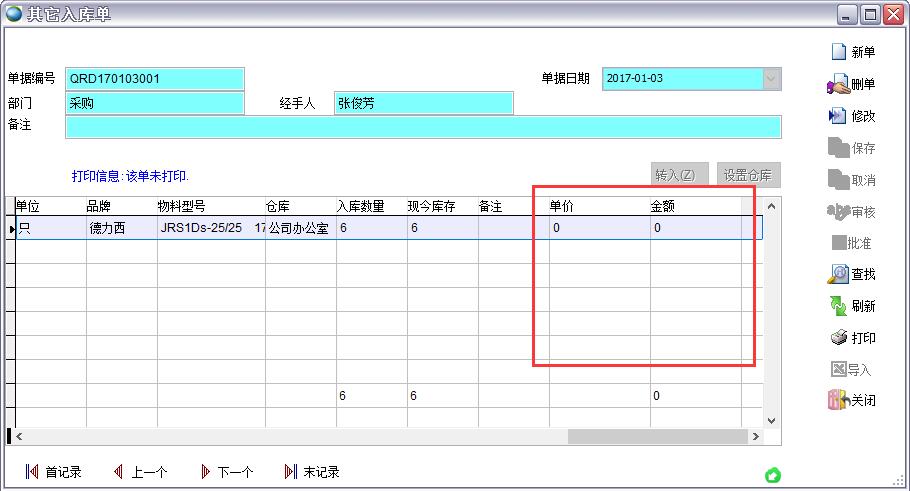Expand the 单据日期 date dropdown
Viewport: 910px width, 491px height.
click(x=772, y=79)
